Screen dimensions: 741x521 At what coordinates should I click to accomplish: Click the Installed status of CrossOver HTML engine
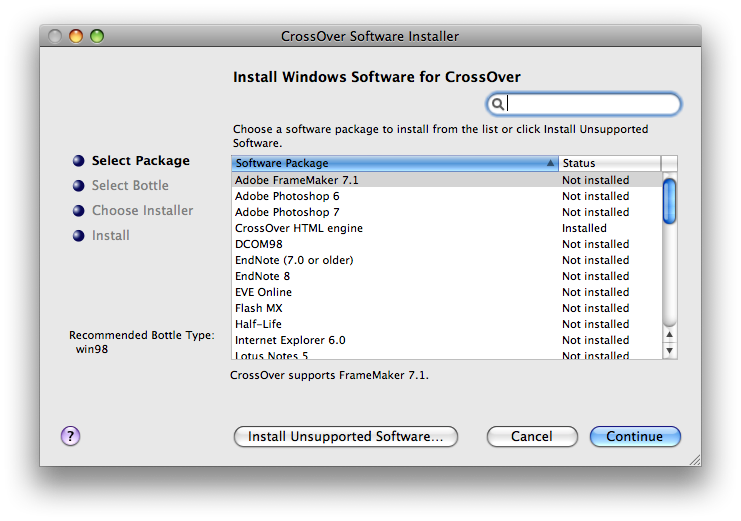pyautogui.click(x=584, y=228)
